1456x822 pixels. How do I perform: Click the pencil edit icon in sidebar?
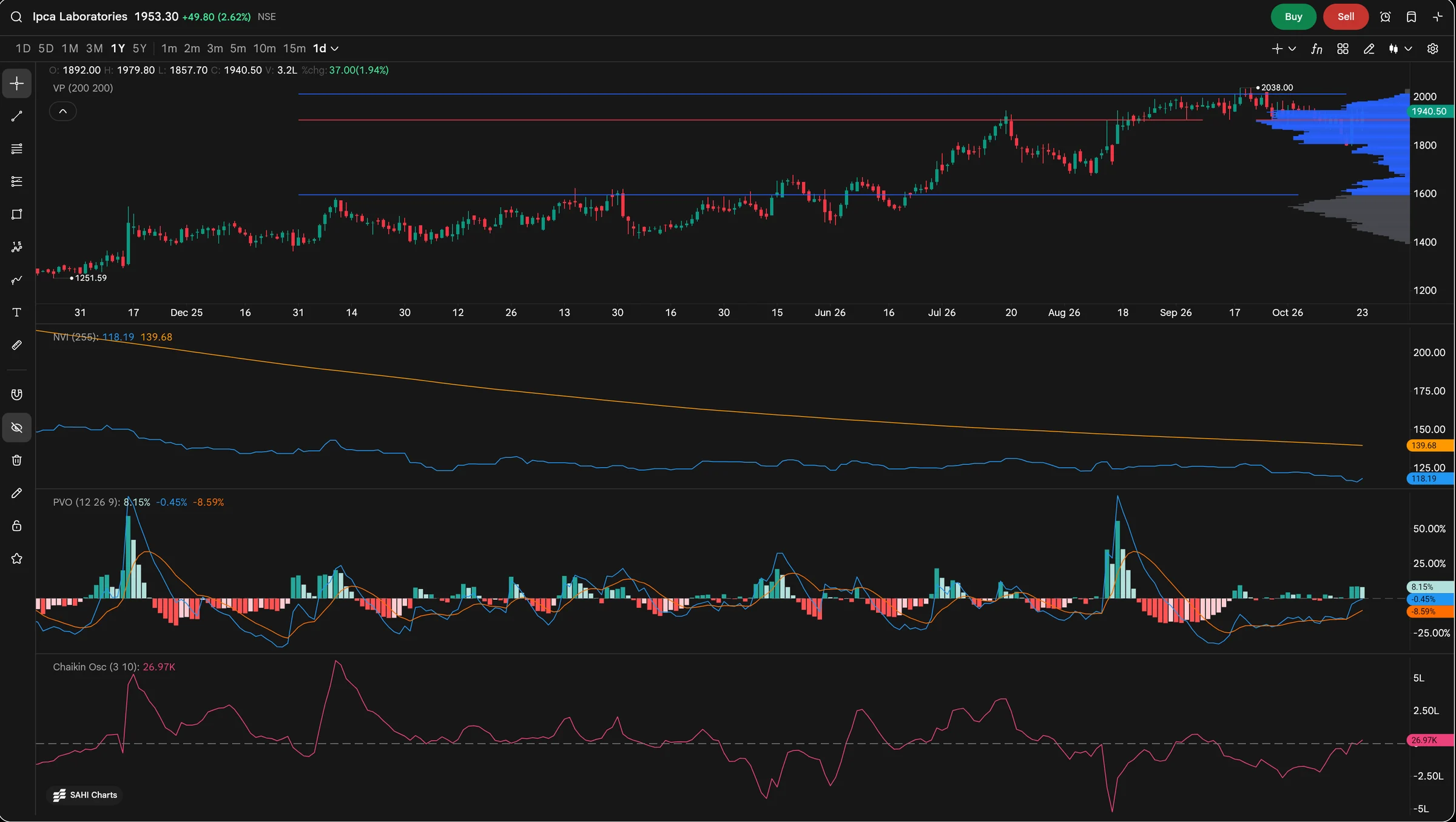[x=17, y=493]
